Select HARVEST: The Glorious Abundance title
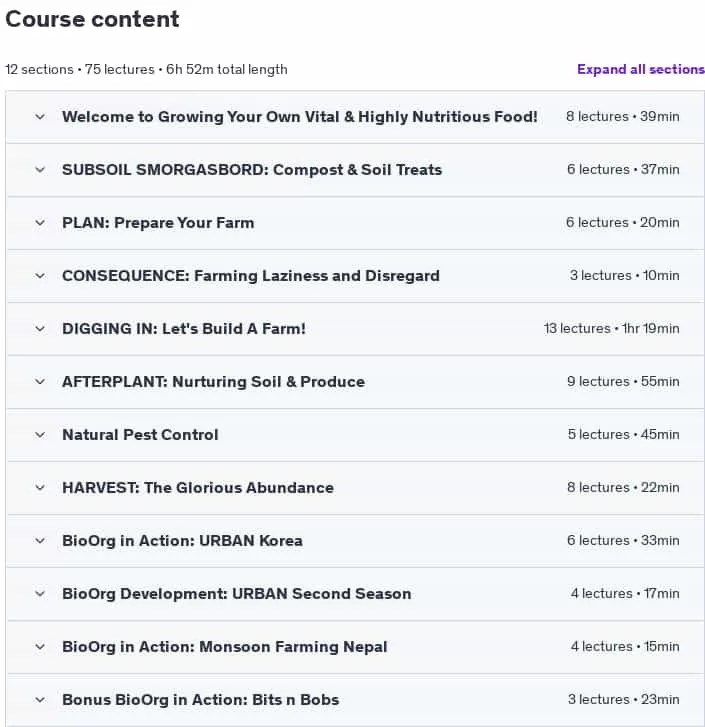The image size is (705, 727). [x=198, y=488]
